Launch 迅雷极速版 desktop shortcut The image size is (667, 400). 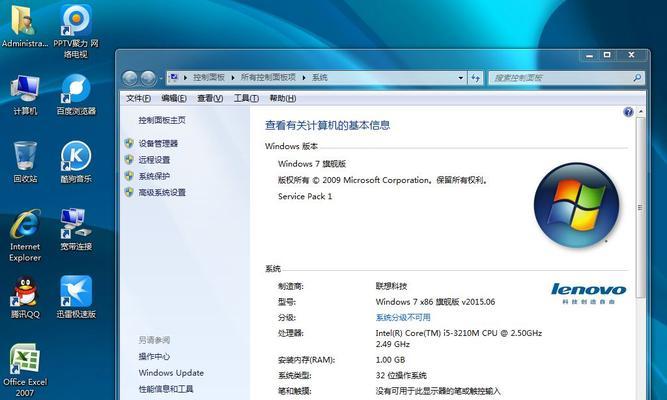point(76,297)
